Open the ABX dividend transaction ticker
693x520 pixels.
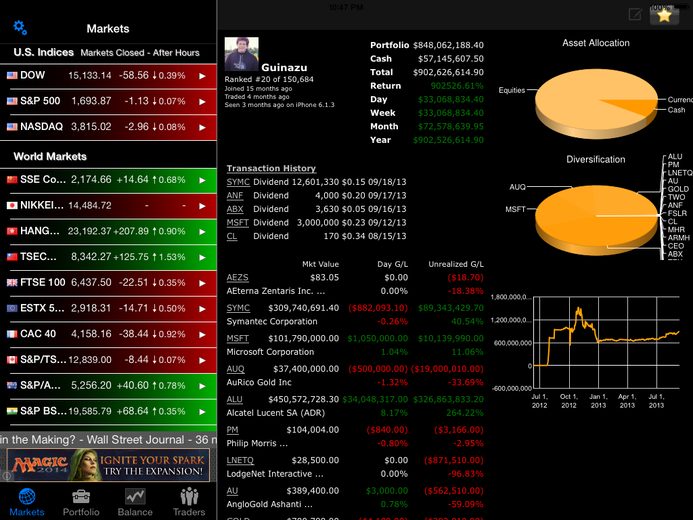pos(235,209)
